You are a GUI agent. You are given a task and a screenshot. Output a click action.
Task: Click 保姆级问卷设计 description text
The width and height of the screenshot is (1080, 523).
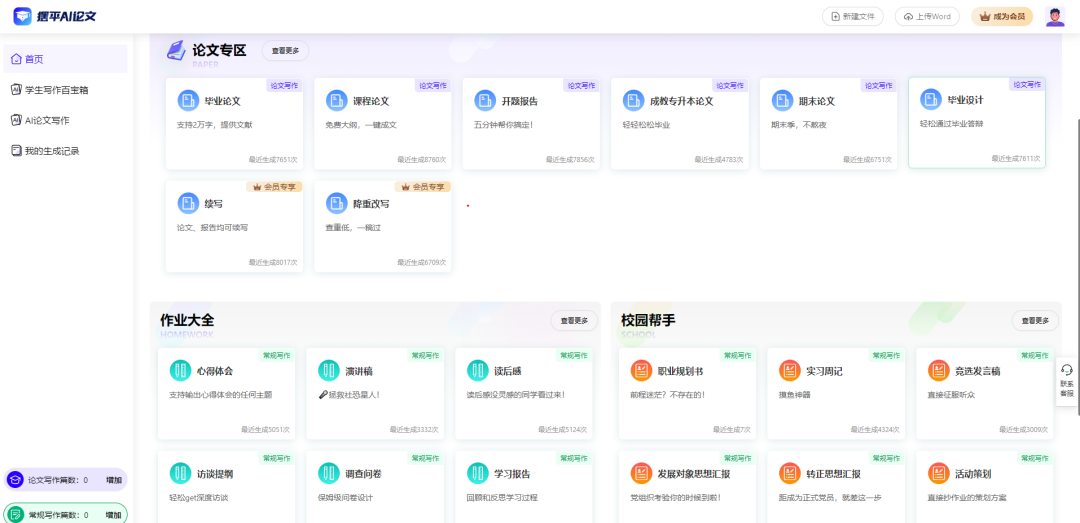pos(345,498)
